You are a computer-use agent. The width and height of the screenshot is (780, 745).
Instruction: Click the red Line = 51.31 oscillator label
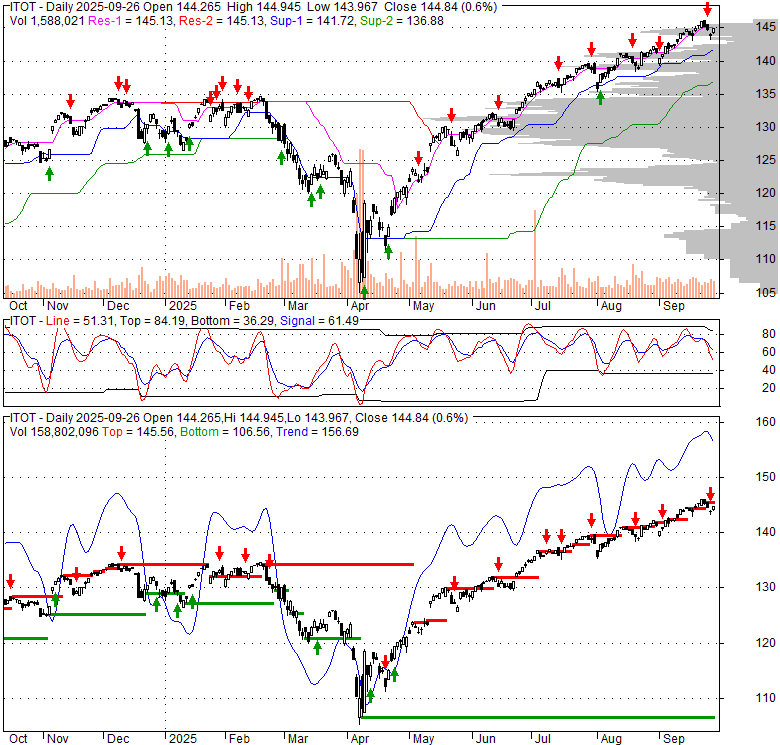tap(80, 321)
